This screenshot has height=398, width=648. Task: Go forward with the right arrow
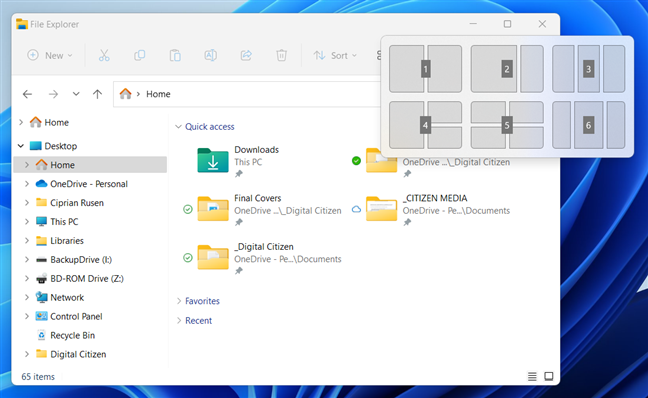point(53,94)
